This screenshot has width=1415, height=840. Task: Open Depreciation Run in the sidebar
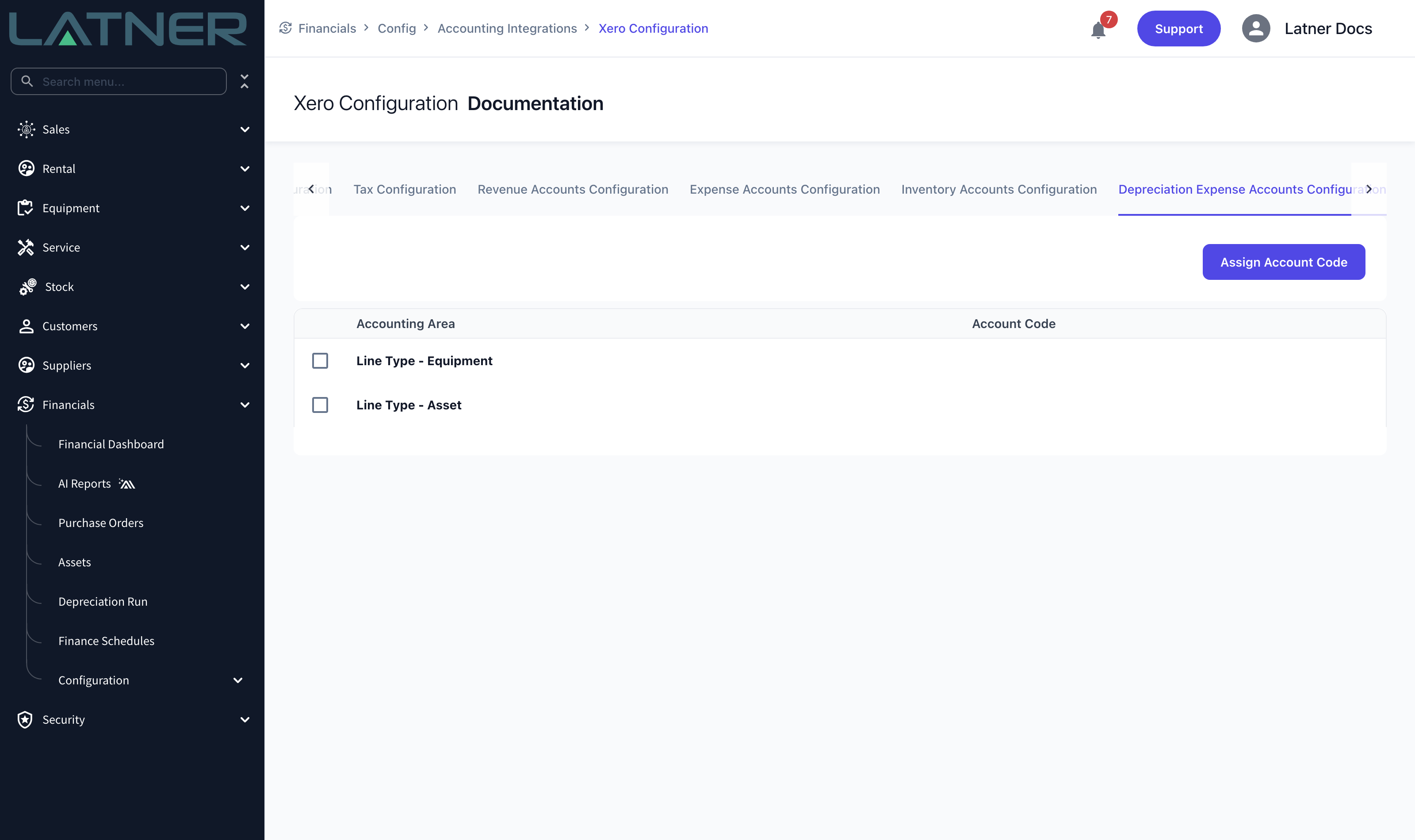pyautogui.click(x=103, y=602)
